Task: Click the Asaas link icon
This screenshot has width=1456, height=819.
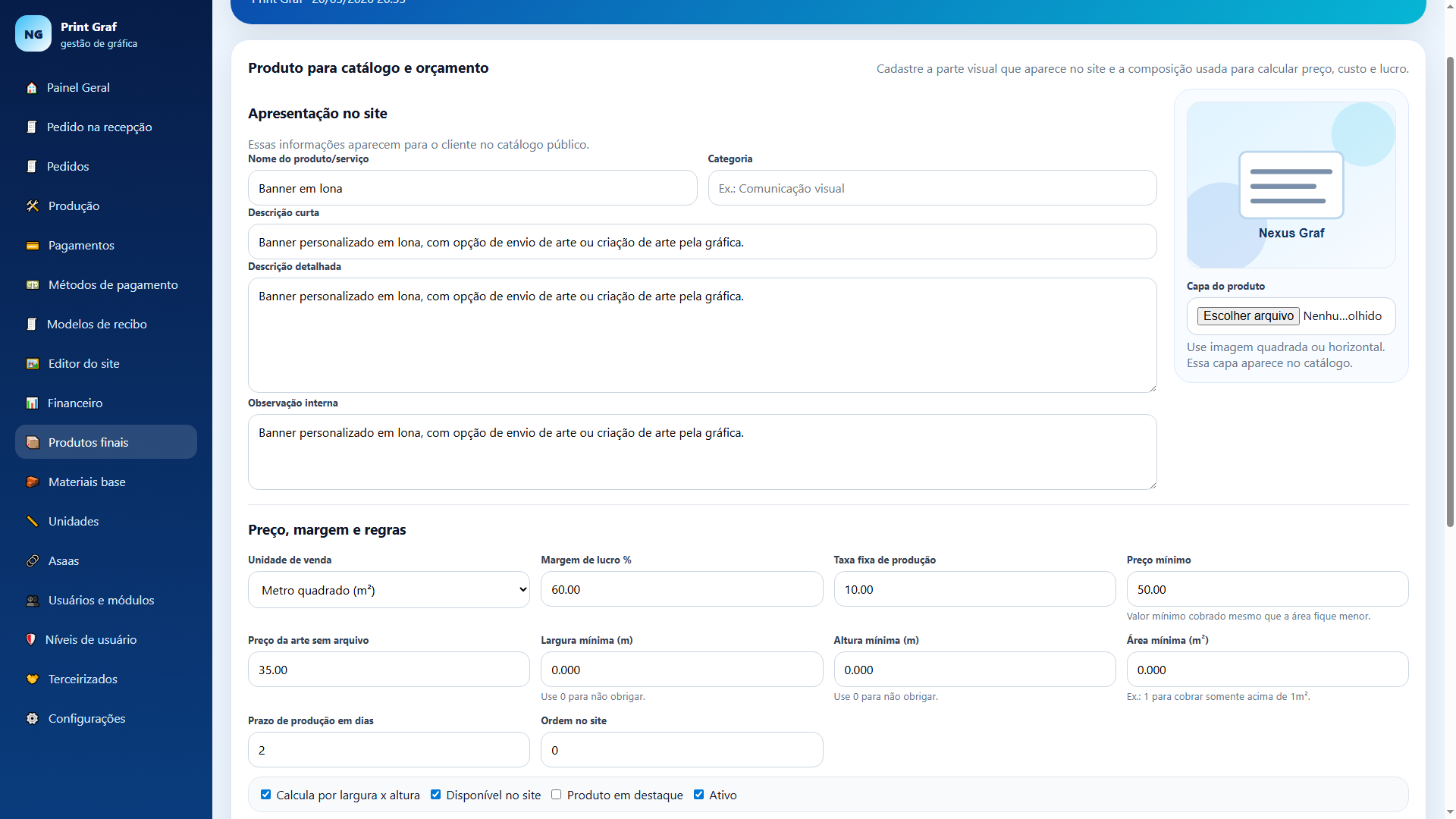Action: (x=33, y=561)
